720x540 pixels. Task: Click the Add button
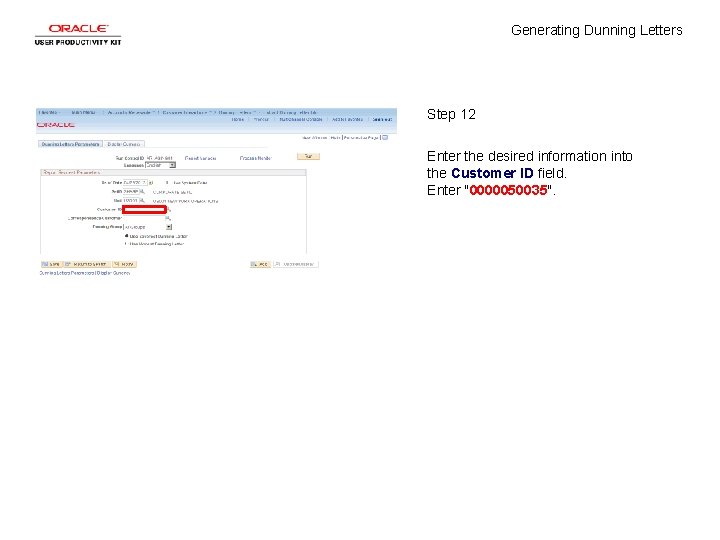(260, 264)
